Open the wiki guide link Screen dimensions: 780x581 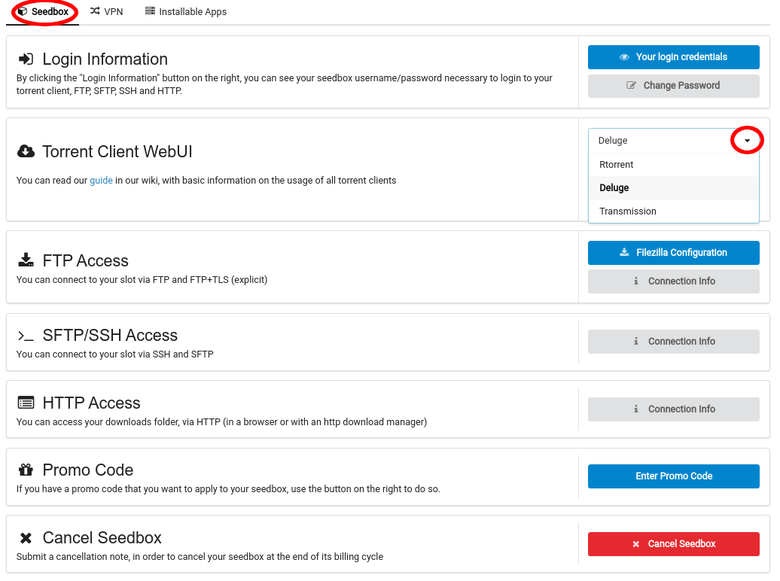(x=101, y=181)
